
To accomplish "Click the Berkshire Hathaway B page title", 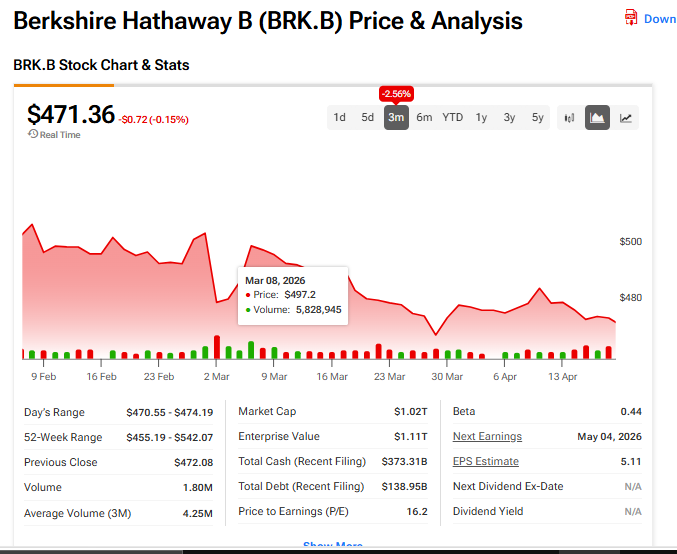I will 268,21.
